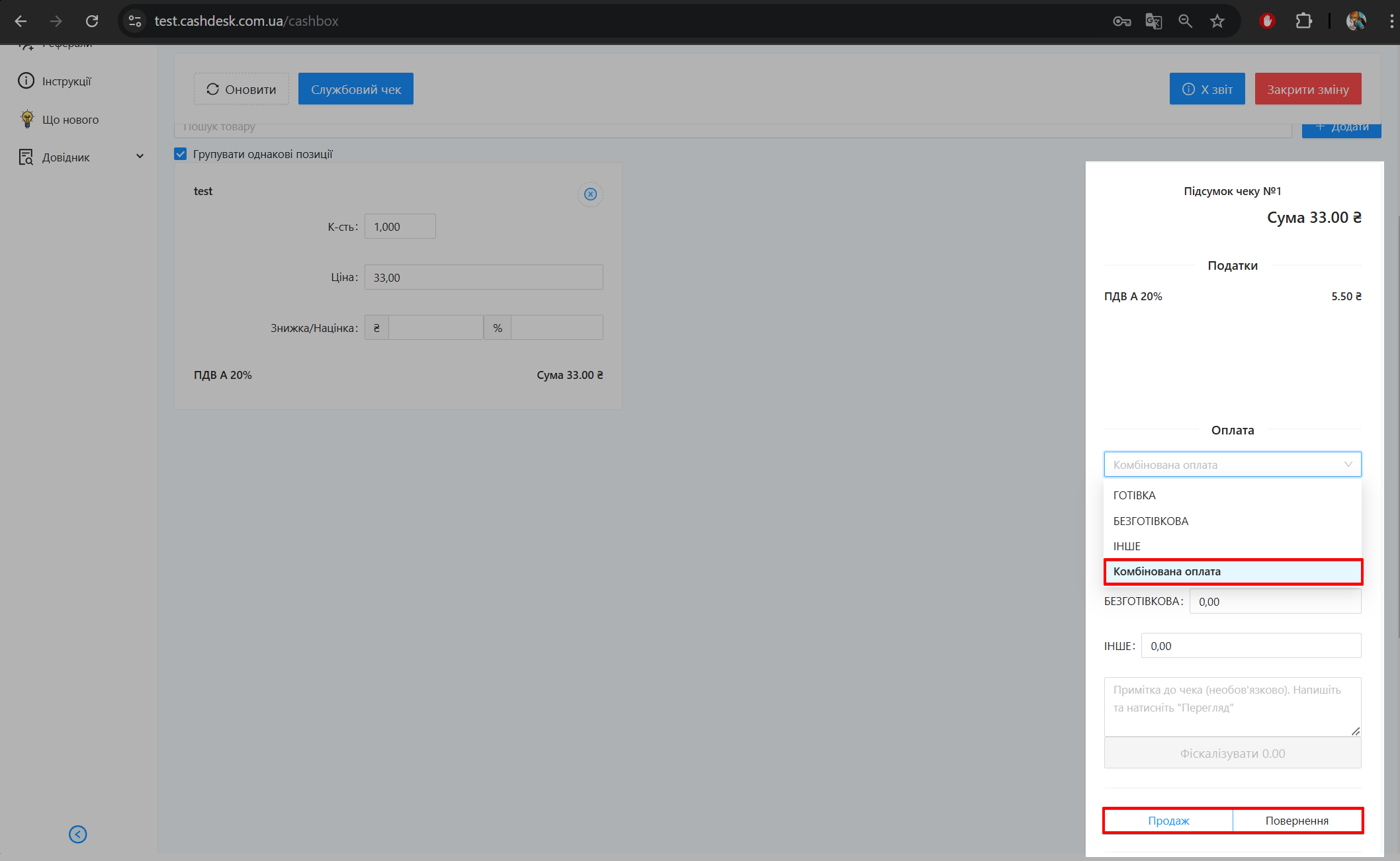Open Що нового sidebar item

(x=70, y=120)
